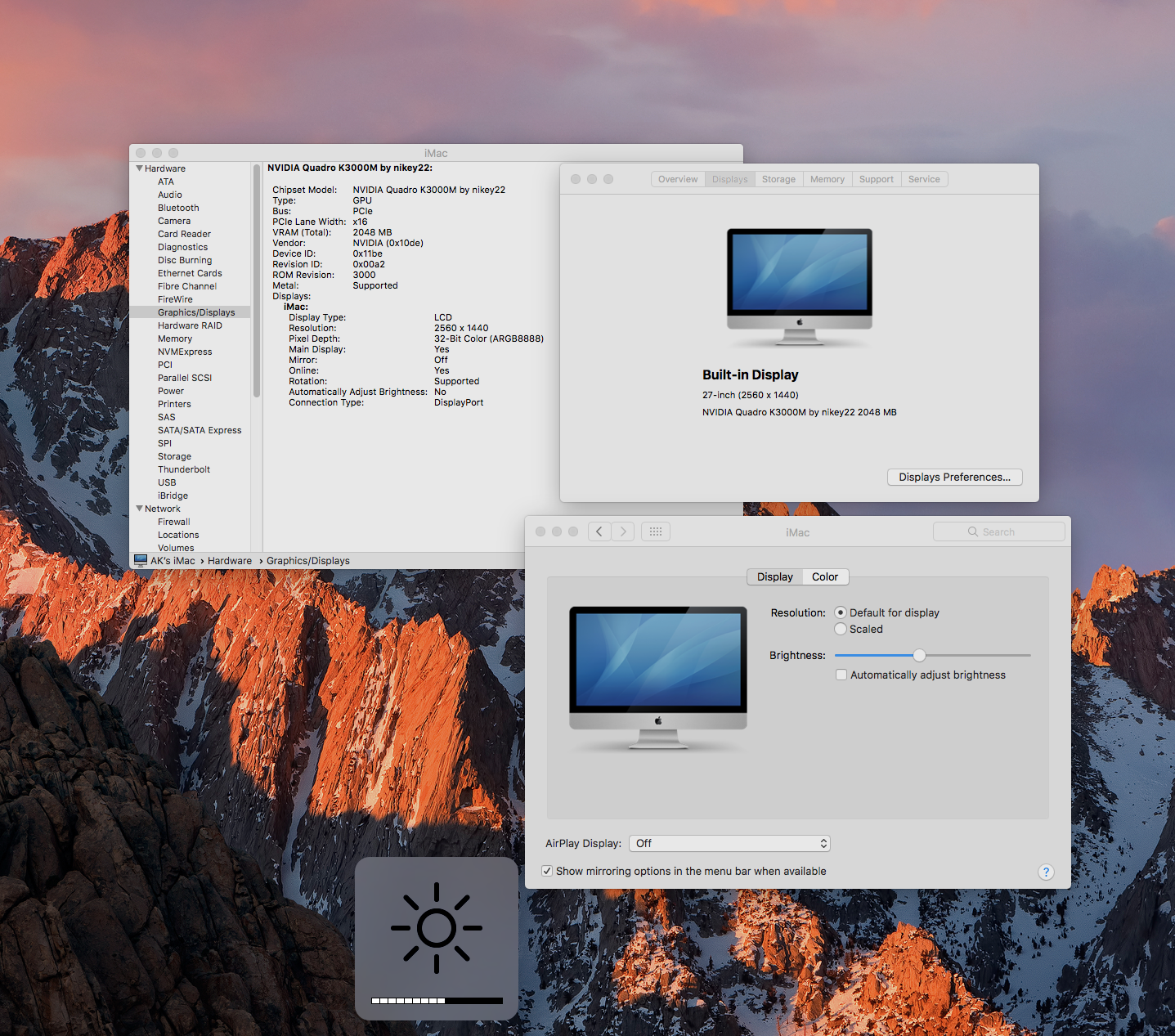Select Hardware RAID in the sidebar
Screen dimensions: 1175x1036
coord(190,325)
